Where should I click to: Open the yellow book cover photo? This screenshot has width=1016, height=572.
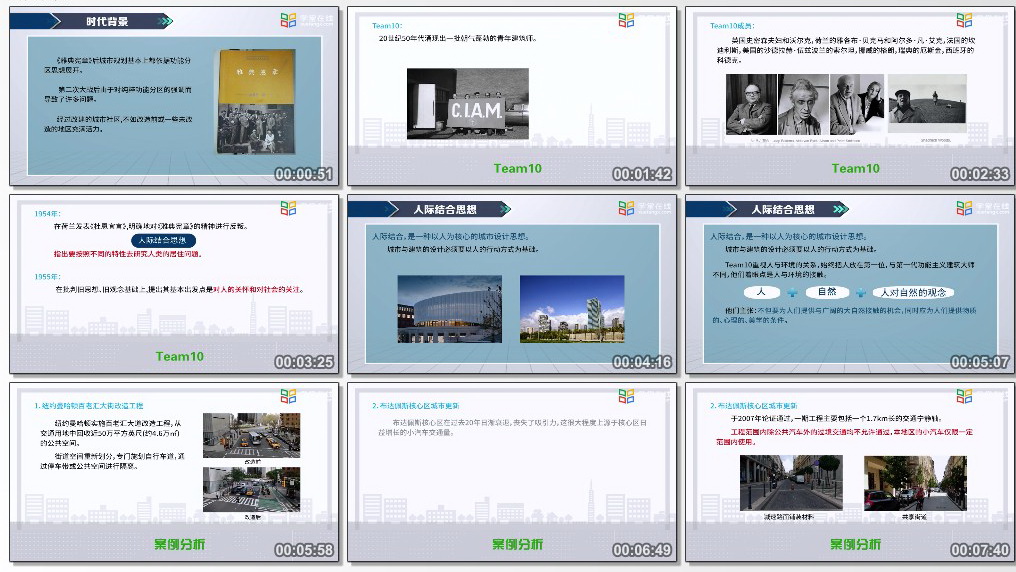(x=256, y=101)
